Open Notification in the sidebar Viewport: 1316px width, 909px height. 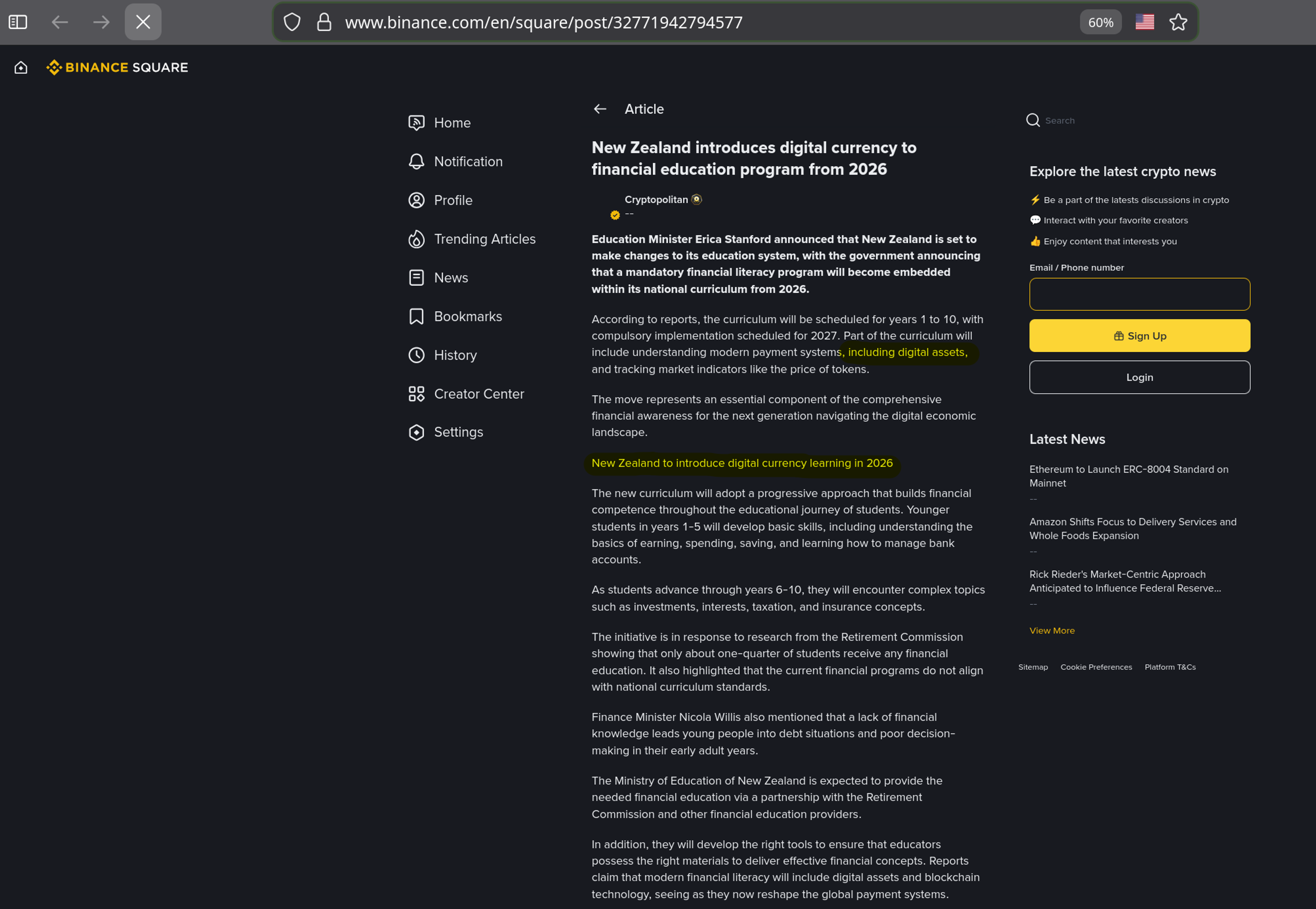456,162
